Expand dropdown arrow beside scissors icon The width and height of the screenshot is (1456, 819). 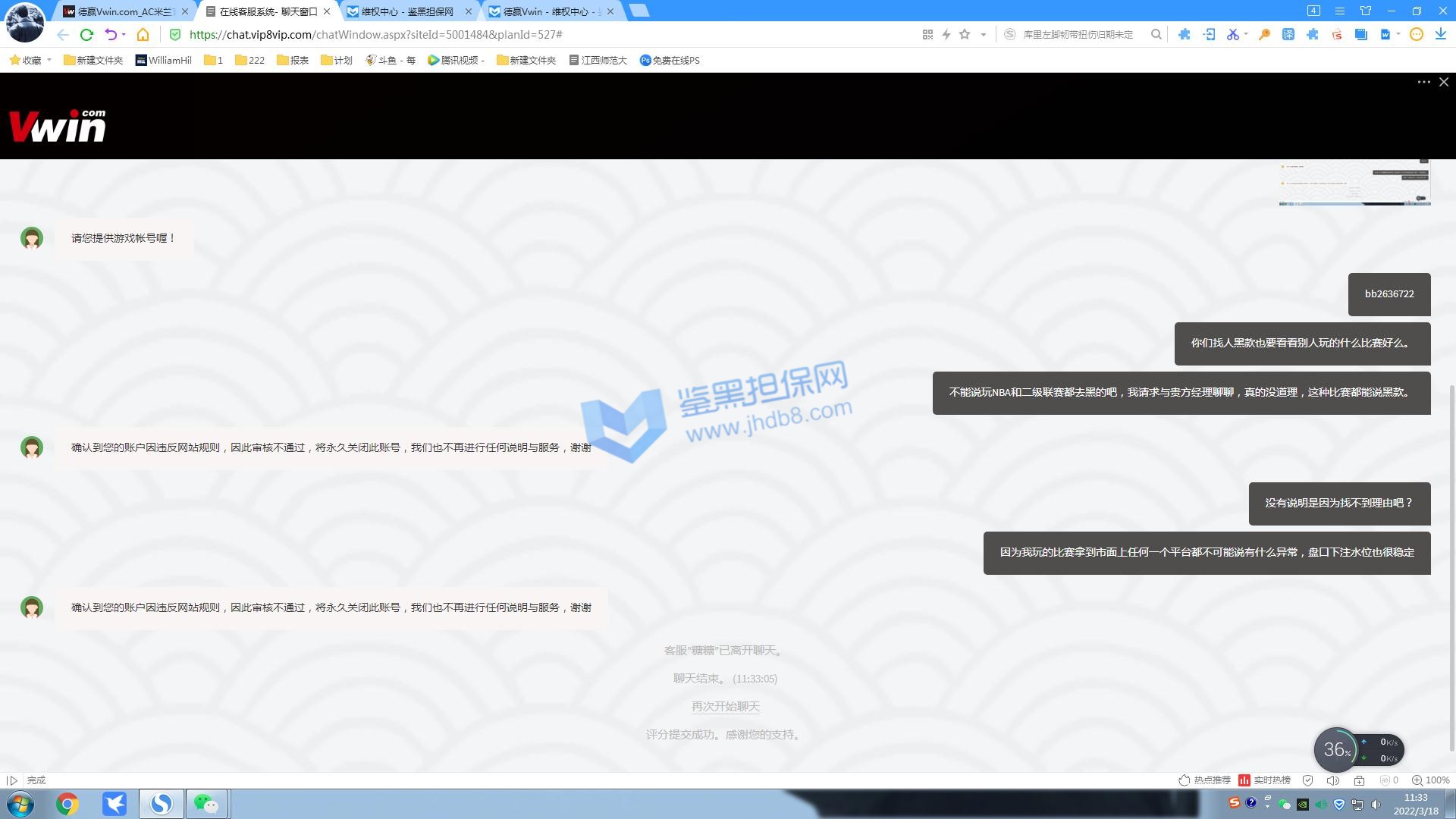click(1246, 35)
